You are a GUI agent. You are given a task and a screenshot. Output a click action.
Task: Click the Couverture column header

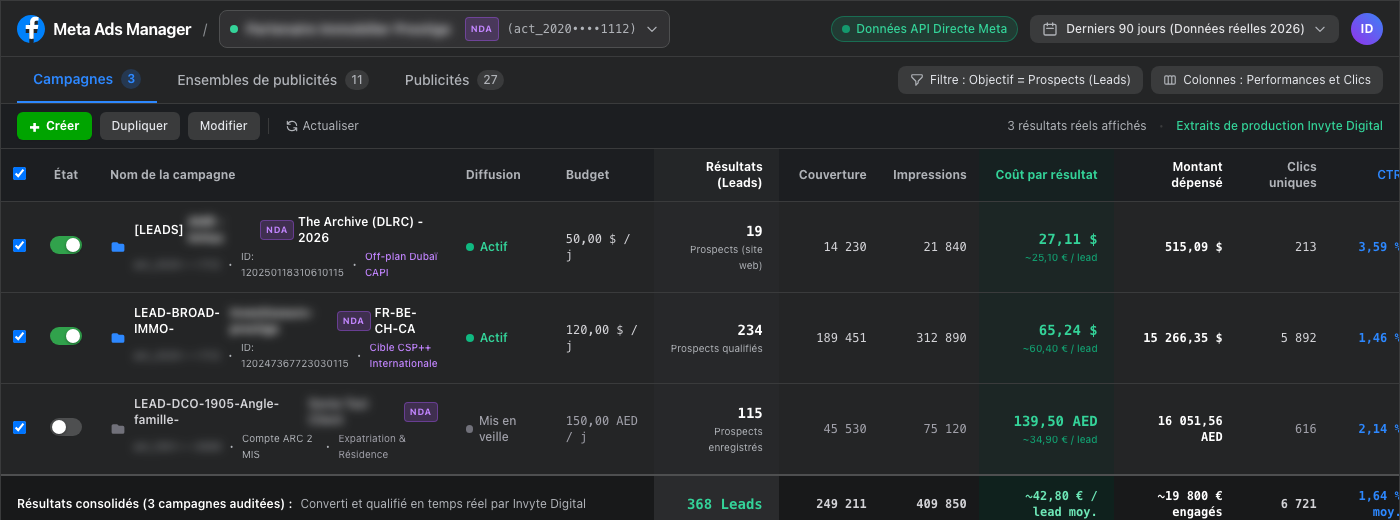coord(832,175)
